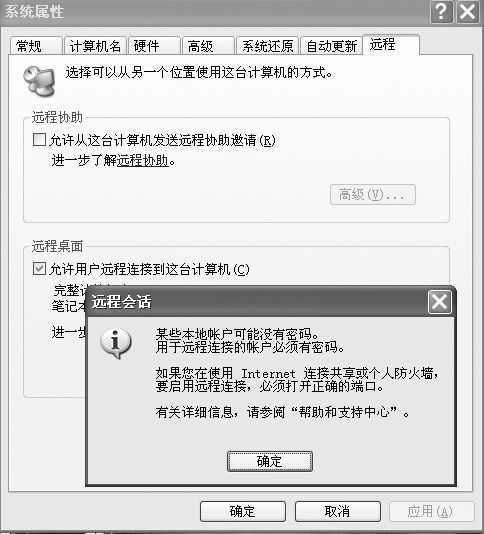Screen dimensions: 484x534
Task: Close the 系统属性 window
Action: 468,12
